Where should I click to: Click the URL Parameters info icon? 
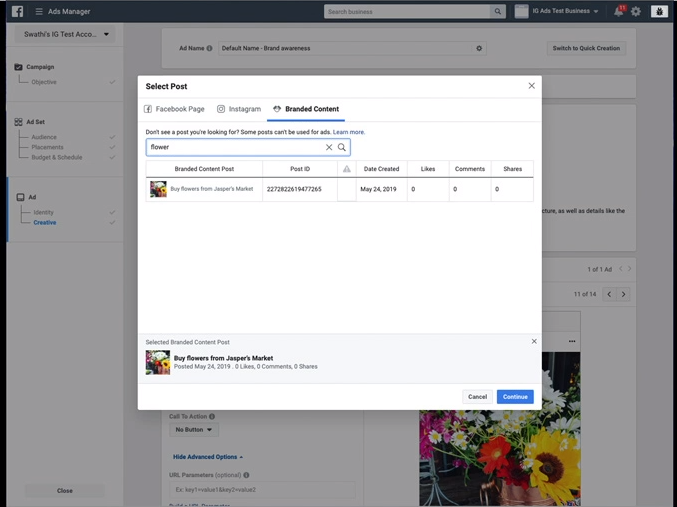tap(246, 475)
